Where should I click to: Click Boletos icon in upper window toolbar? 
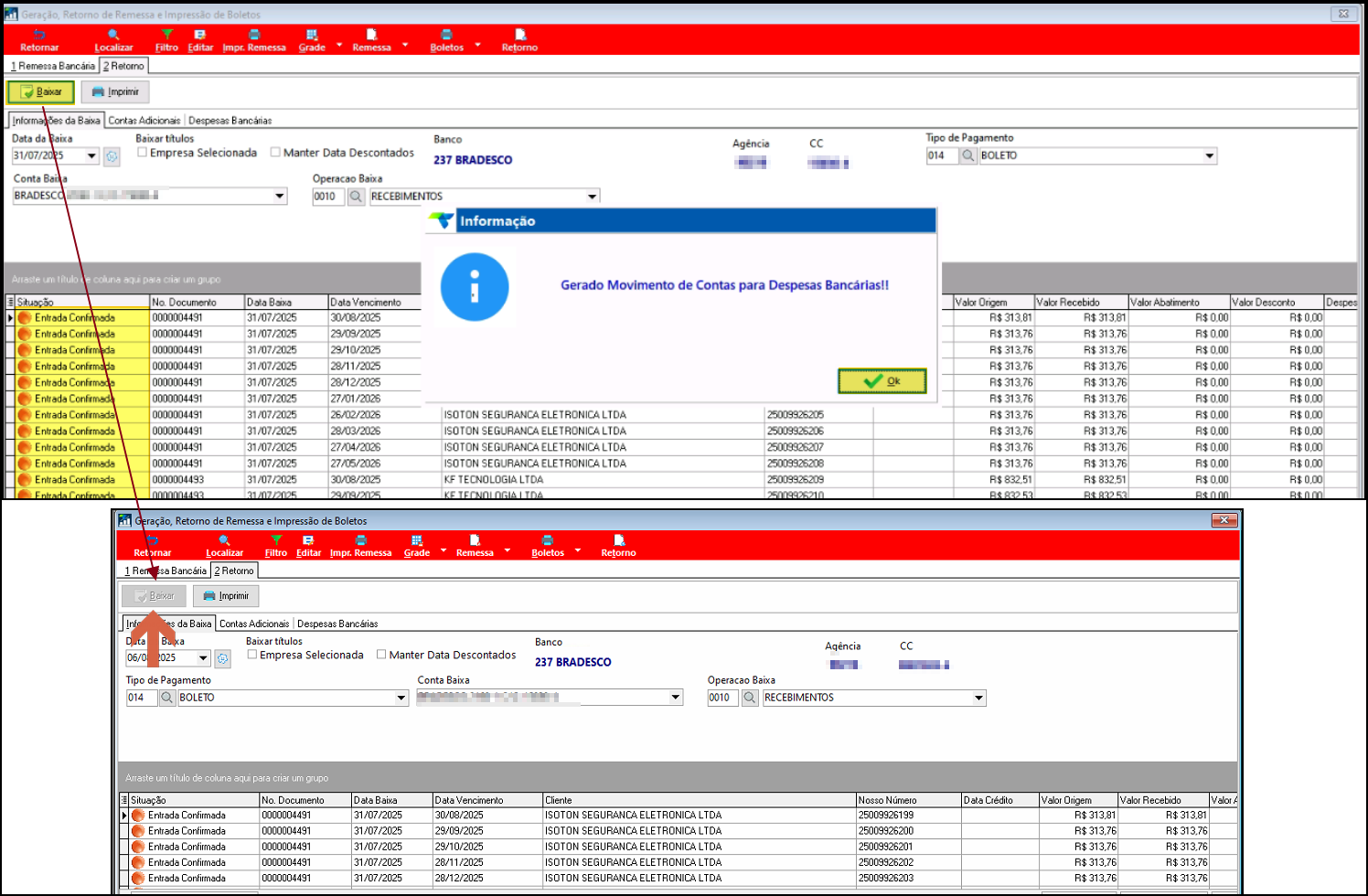447,35
